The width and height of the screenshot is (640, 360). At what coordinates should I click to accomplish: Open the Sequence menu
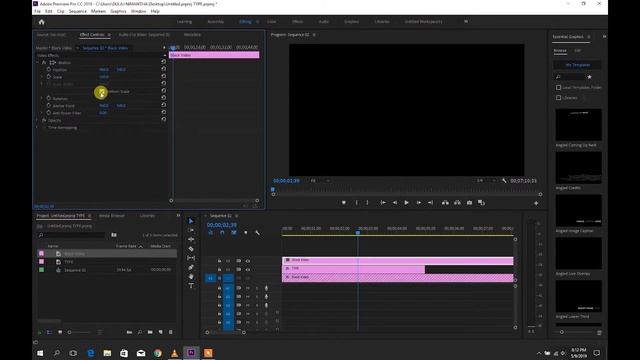coord(78,11)
